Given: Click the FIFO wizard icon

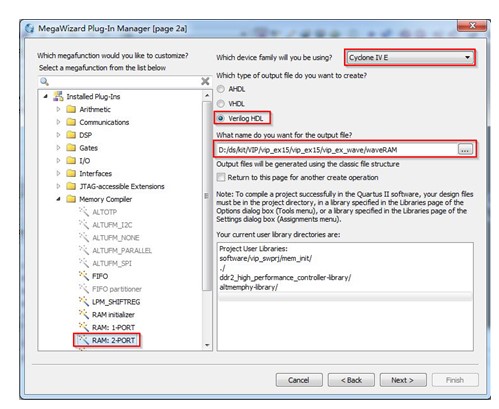Looking at the screenshot, I should click(84, 276).
